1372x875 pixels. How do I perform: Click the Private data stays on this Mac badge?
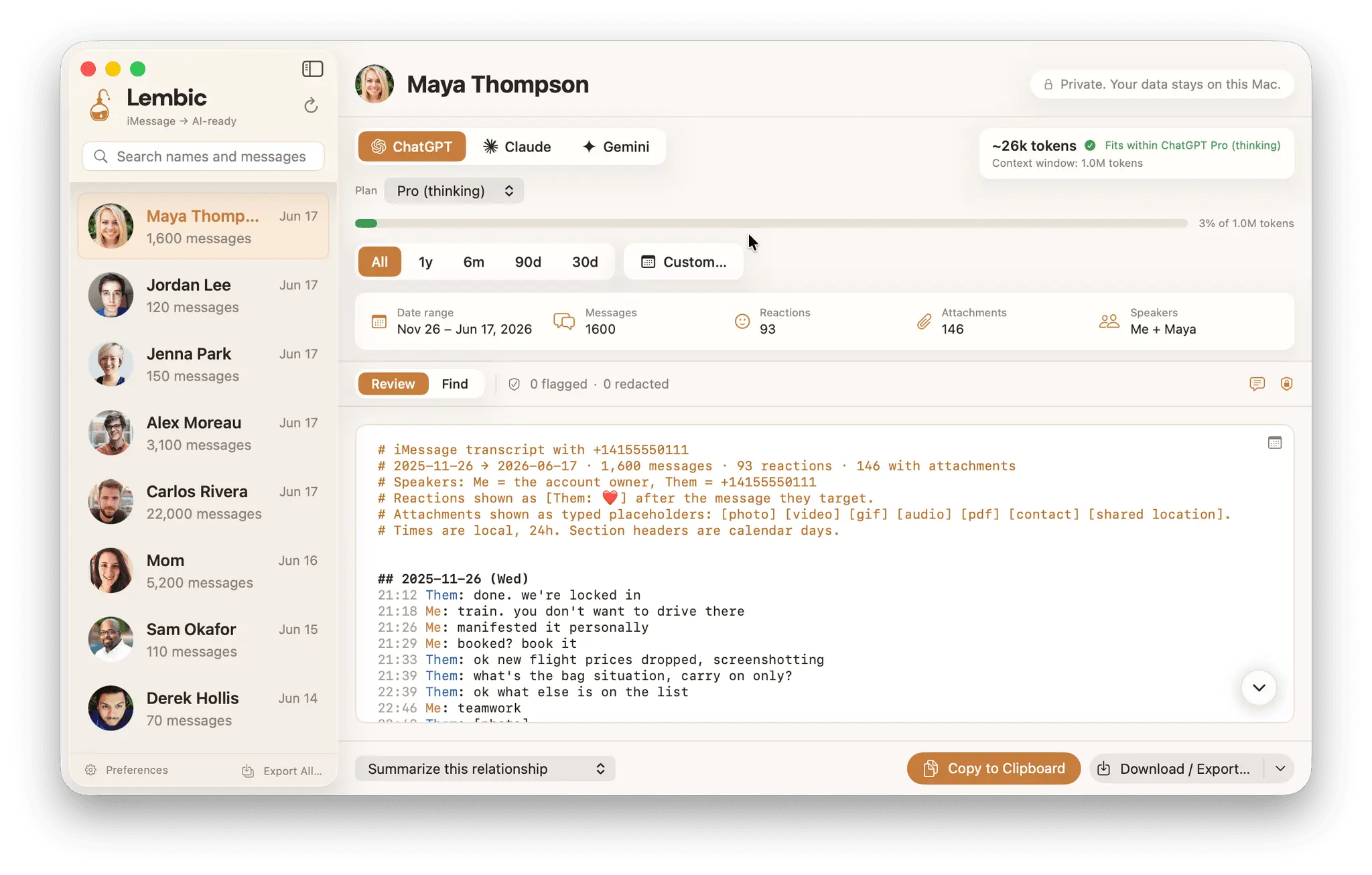click(x=1162, y=84)
